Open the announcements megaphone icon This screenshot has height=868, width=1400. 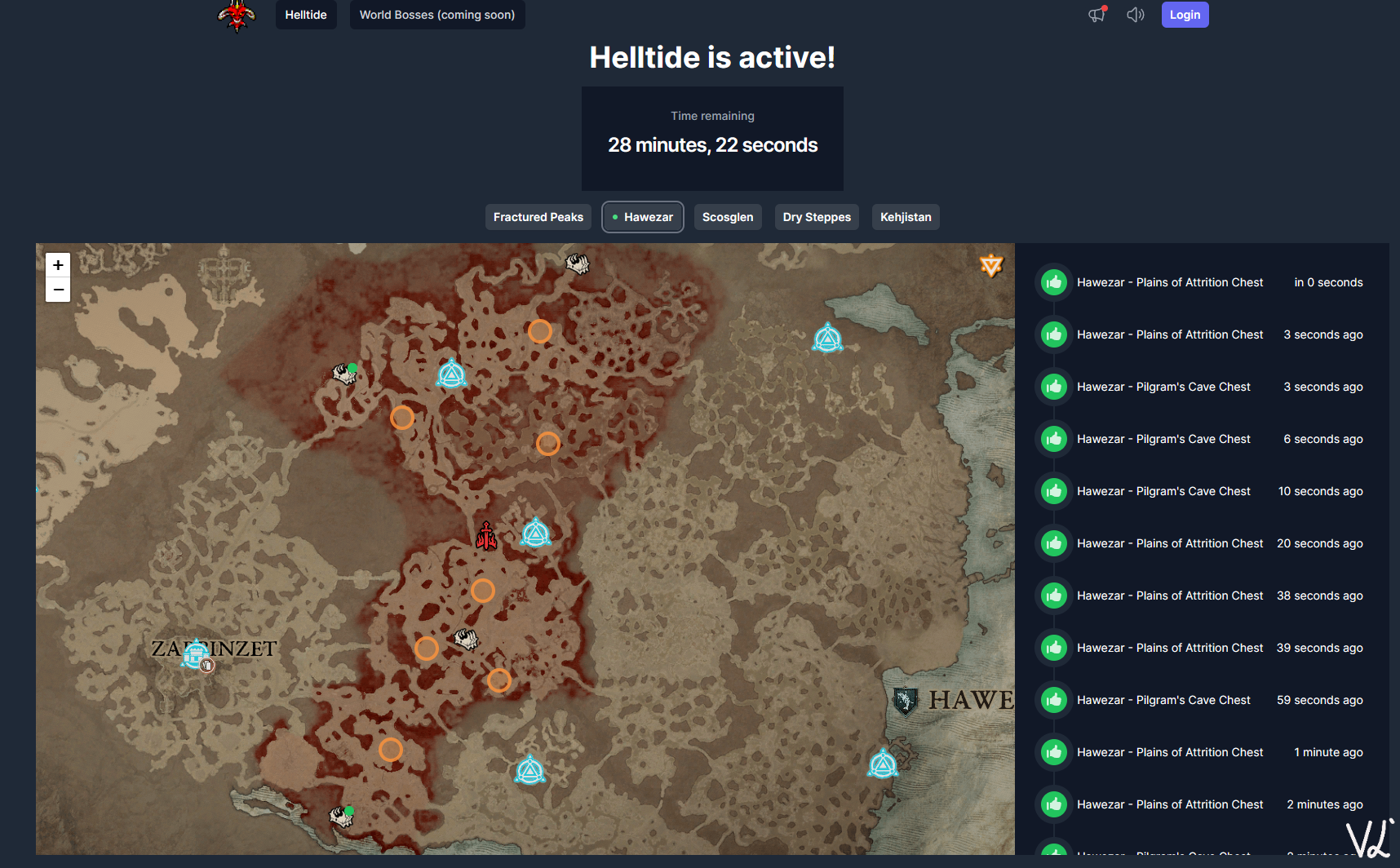click(x=1097, y=14)
